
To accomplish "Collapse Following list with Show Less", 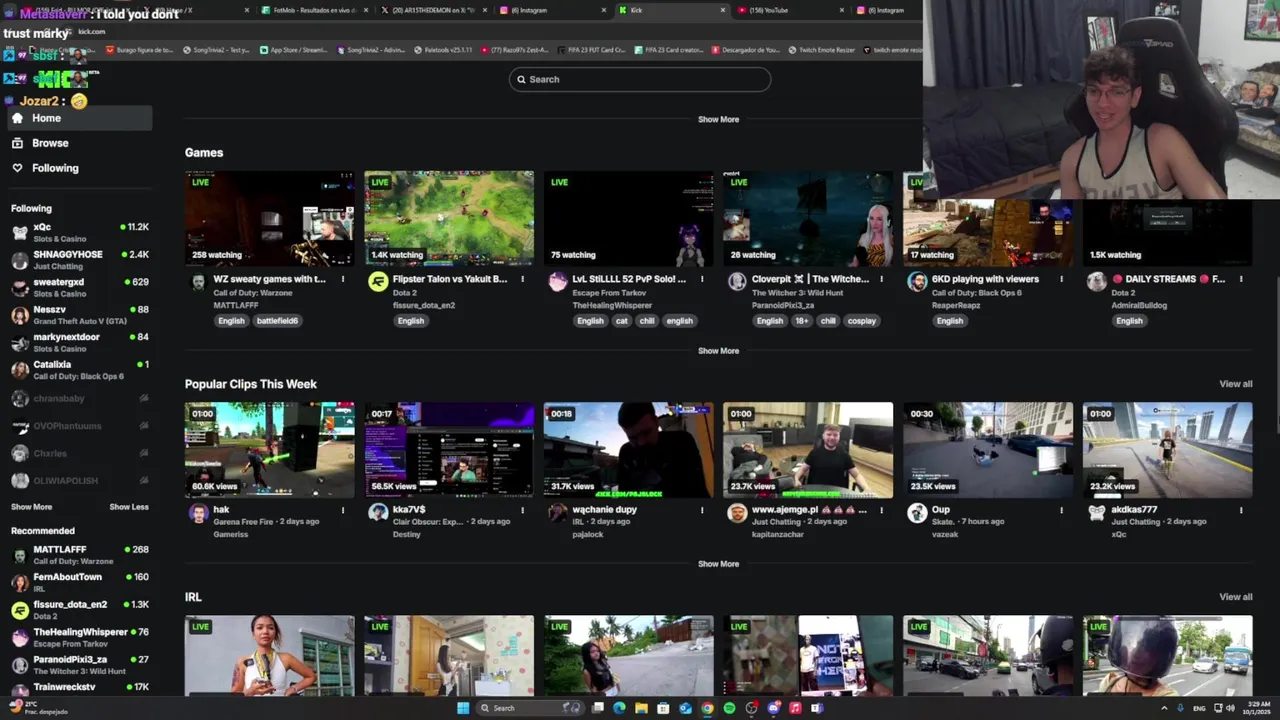I will point(129,507).
